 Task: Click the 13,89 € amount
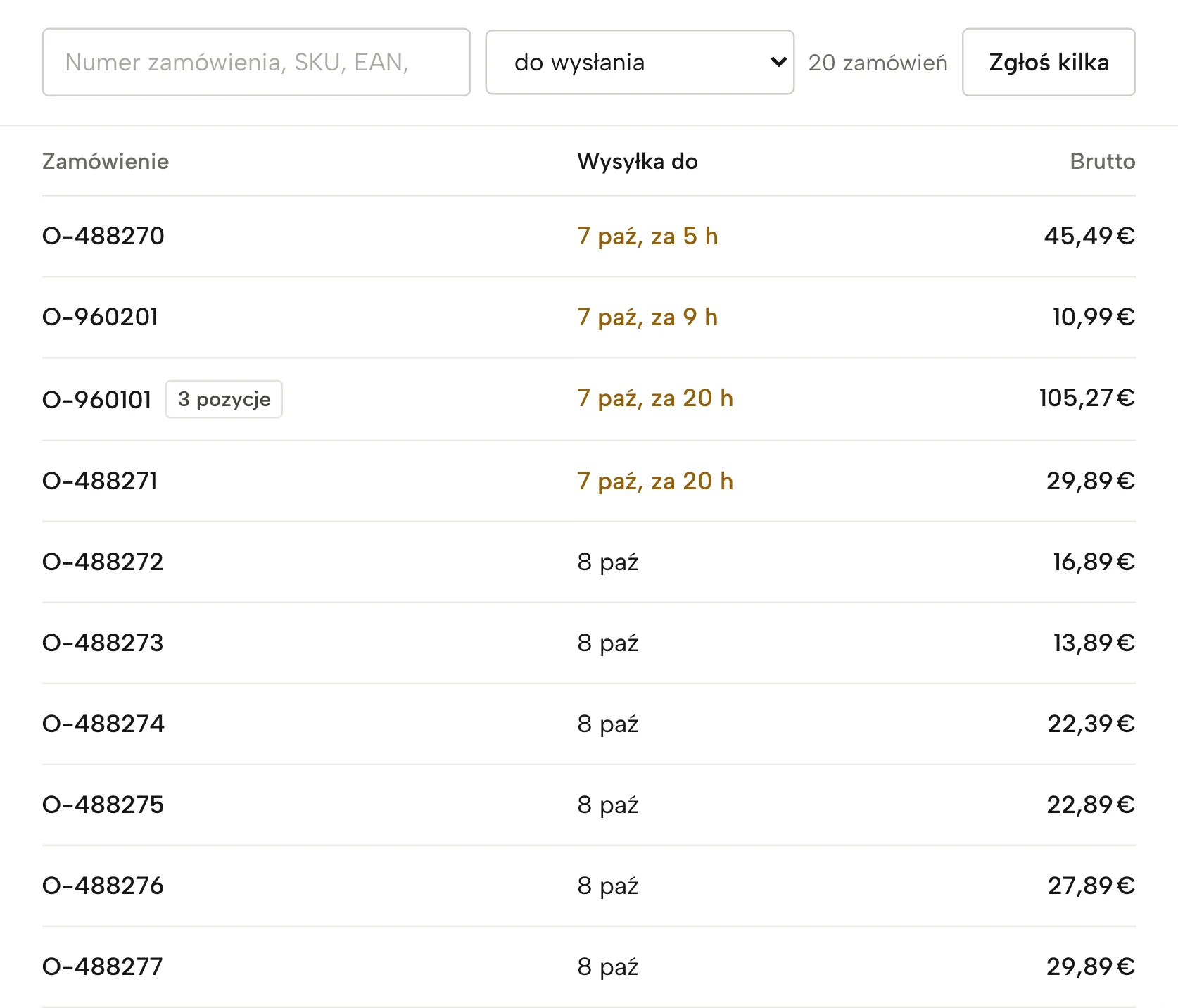tap(1094, 643)
